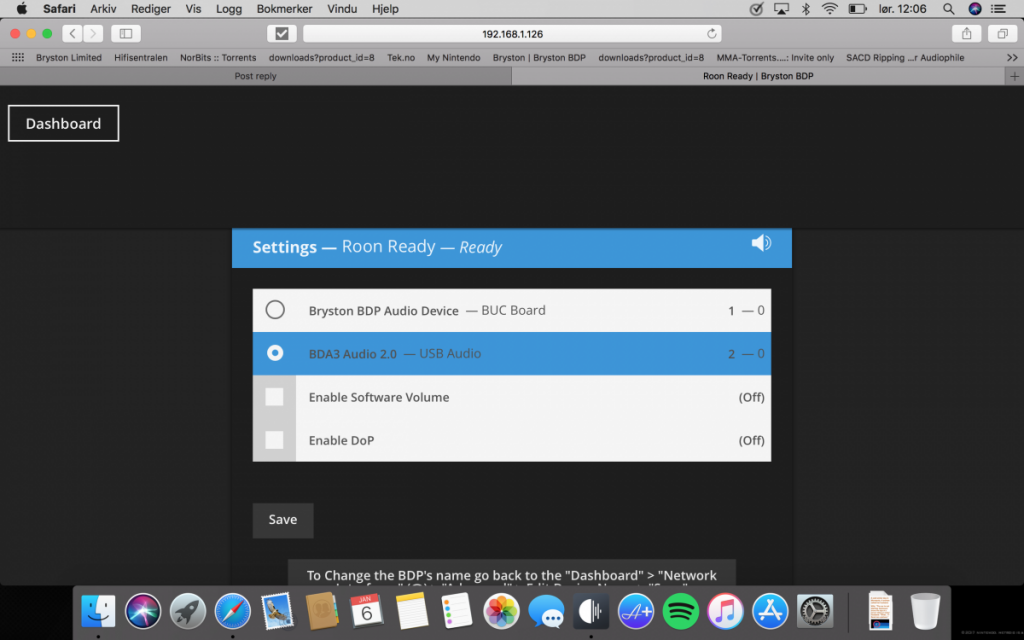Launch Siri from the Dock
Viewport: 1024px width, 640px height.
tap(143, 611)
